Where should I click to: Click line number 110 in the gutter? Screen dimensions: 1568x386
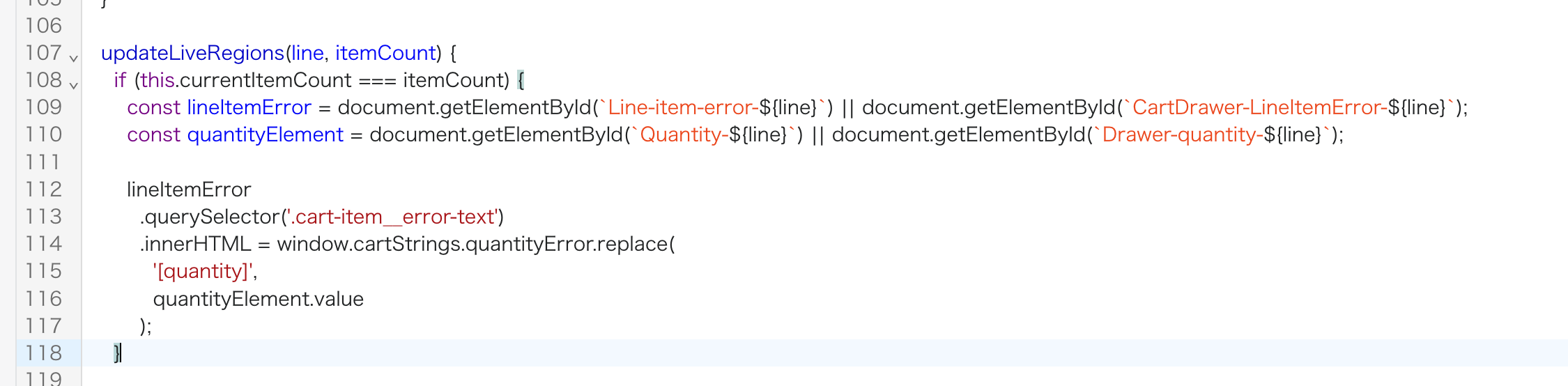(43, 134)
